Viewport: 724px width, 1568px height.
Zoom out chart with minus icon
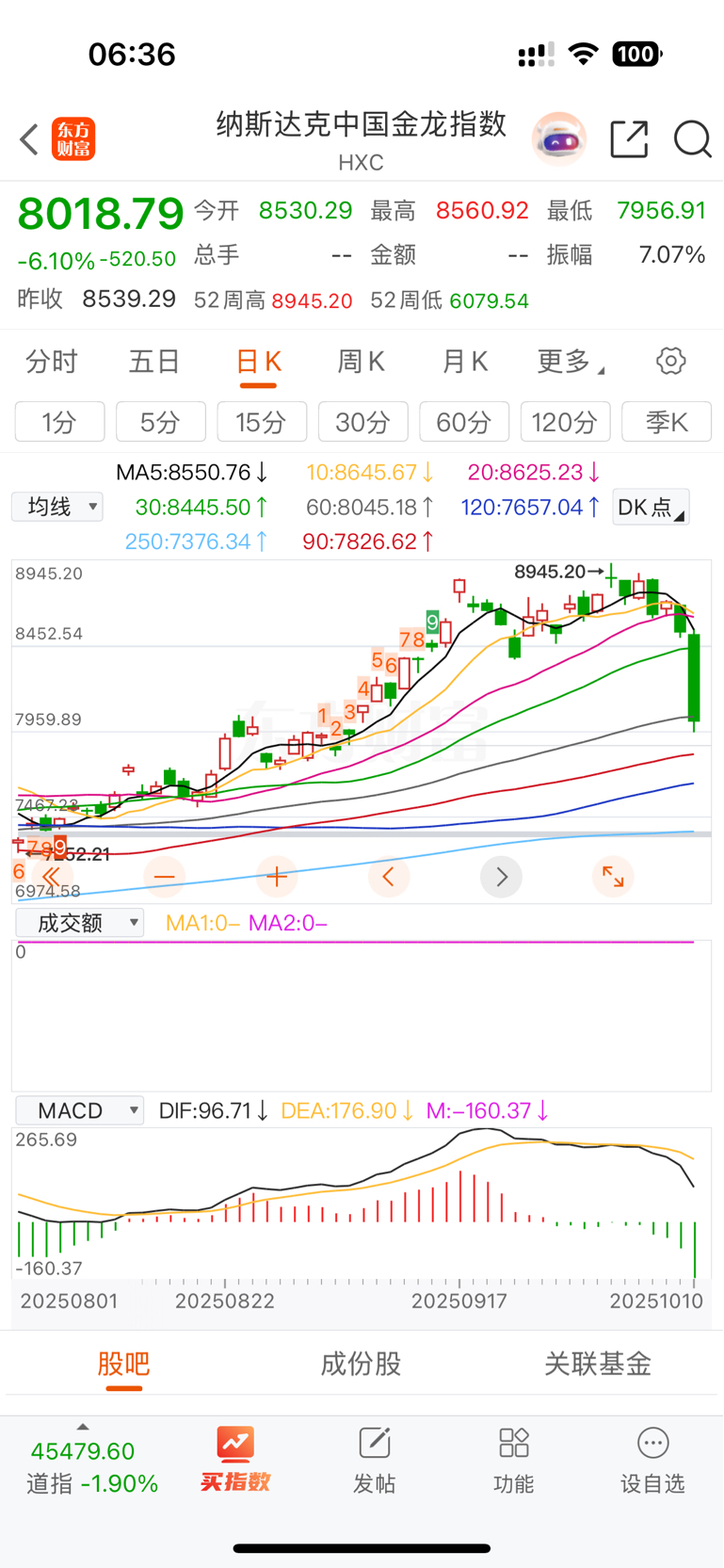coord(165,877)
